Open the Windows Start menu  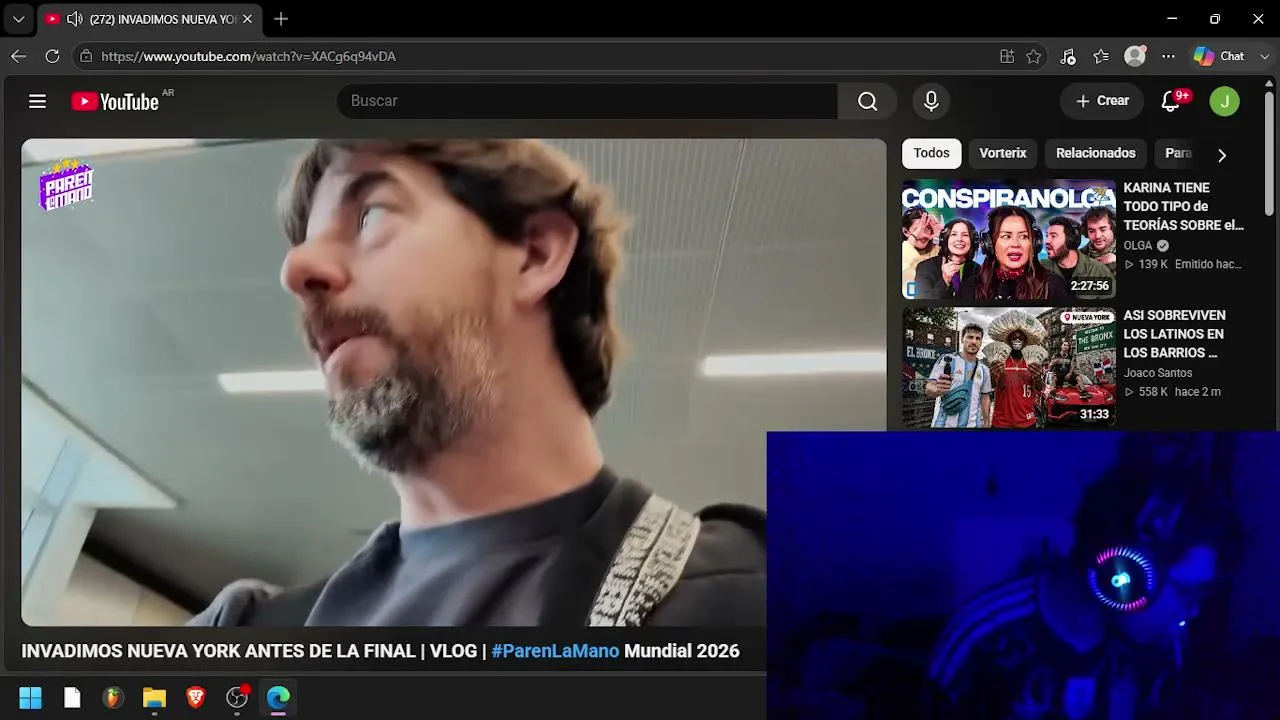[31, 697]
